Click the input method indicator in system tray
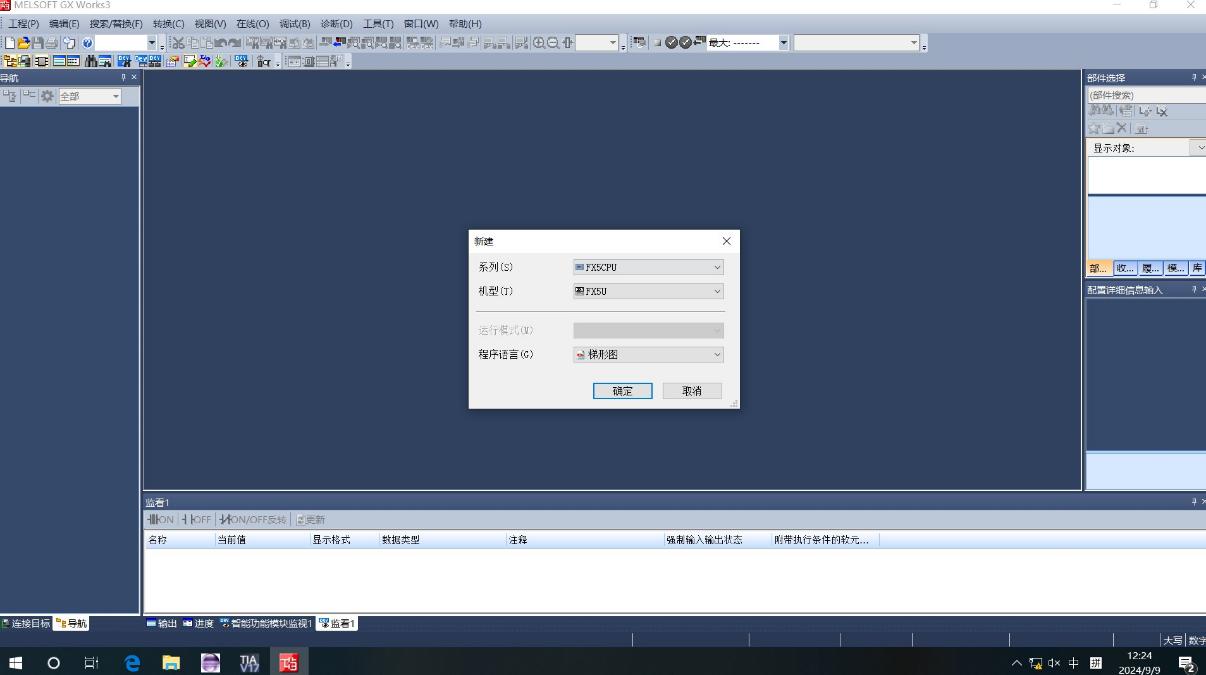The width and height of the screenshot is (1206, 675). tap(1095, 663)
